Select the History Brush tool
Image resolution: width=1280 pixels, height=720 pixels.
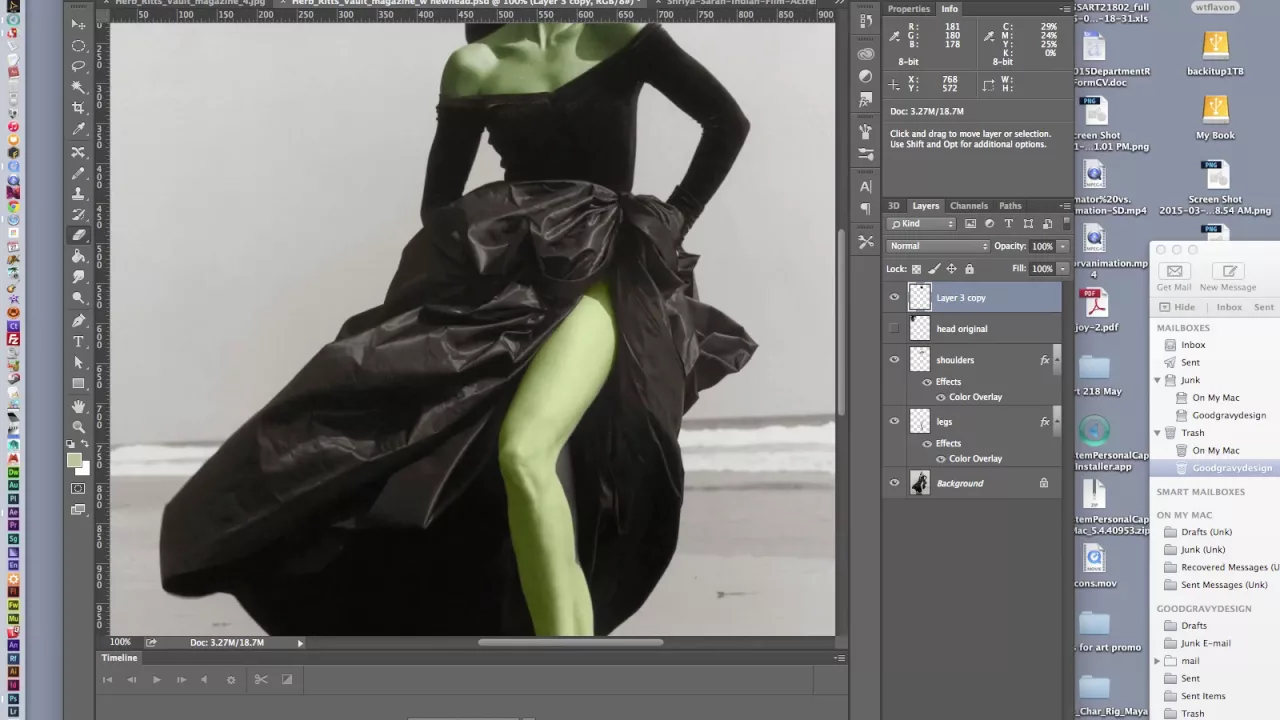[x=78, y=215]
